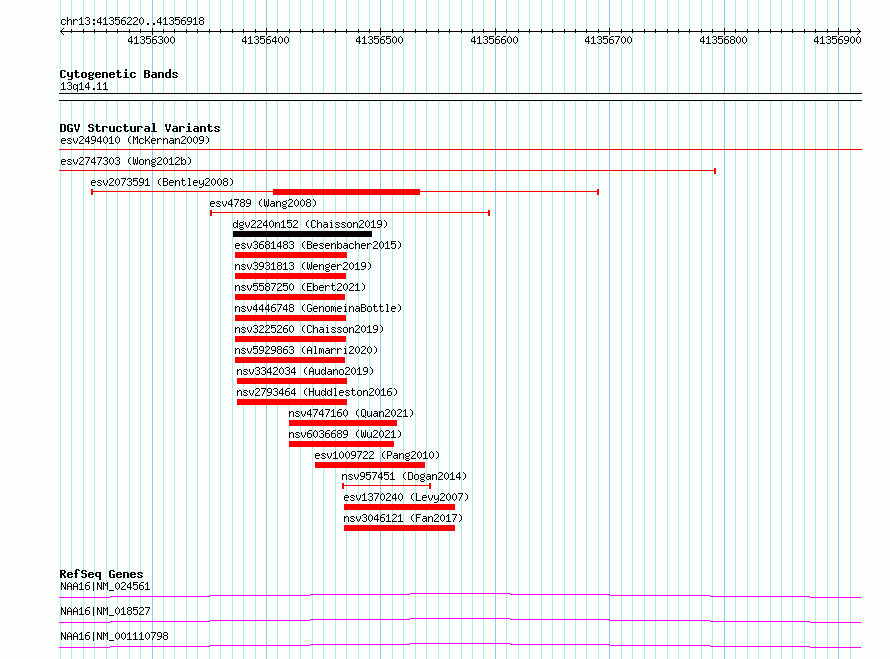Click the magenta NAA16|NM_001110798 transcript line
The image size is (890, 659).
[460, 645]
